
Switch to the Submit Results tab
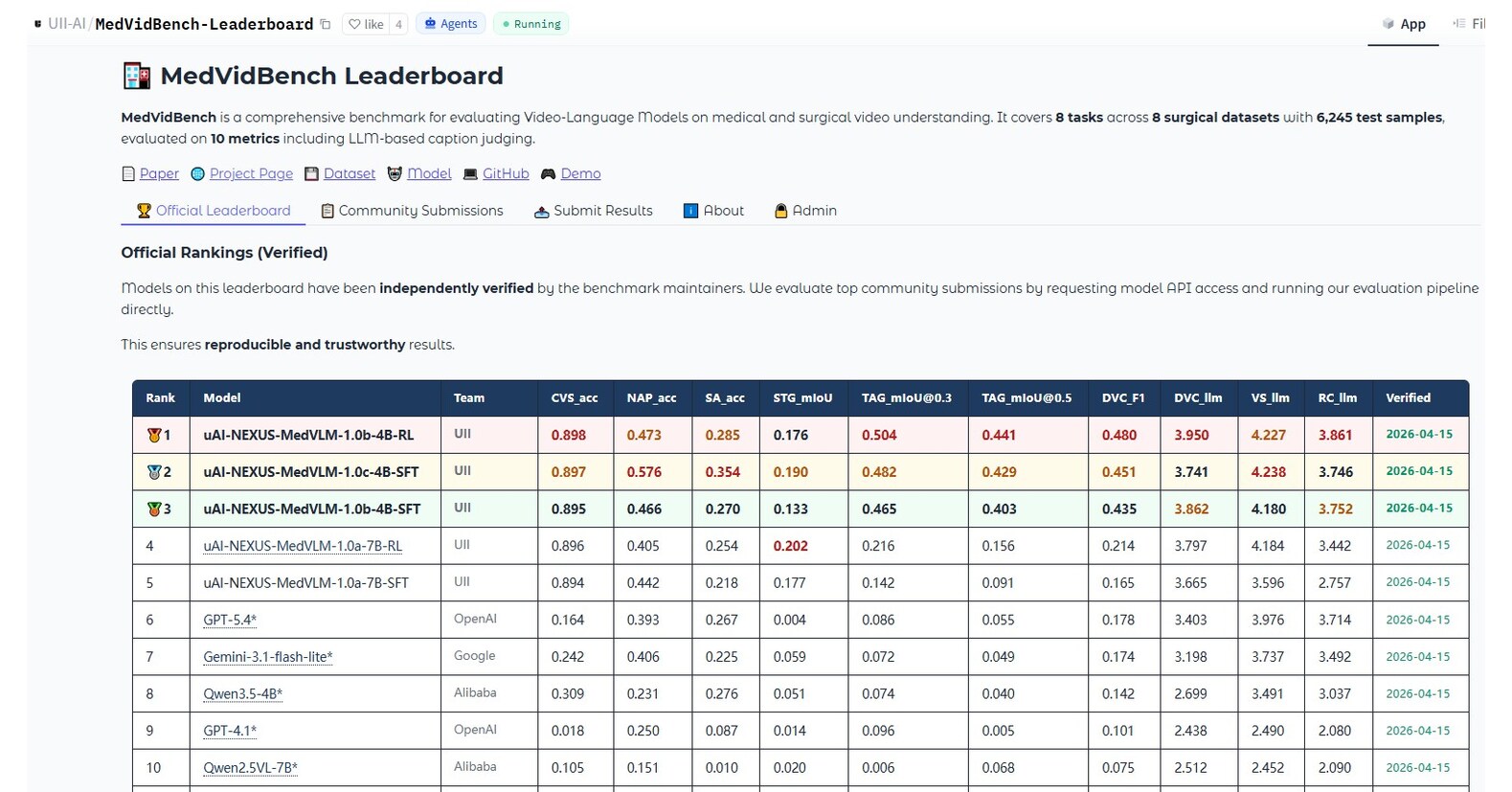pos(593,211)
